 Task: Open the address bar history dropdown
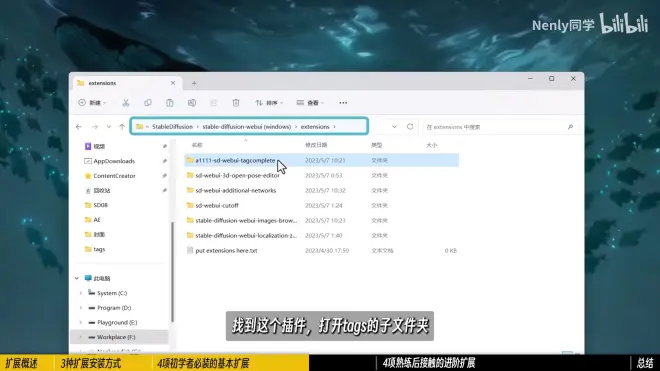(x=394, y=127)
